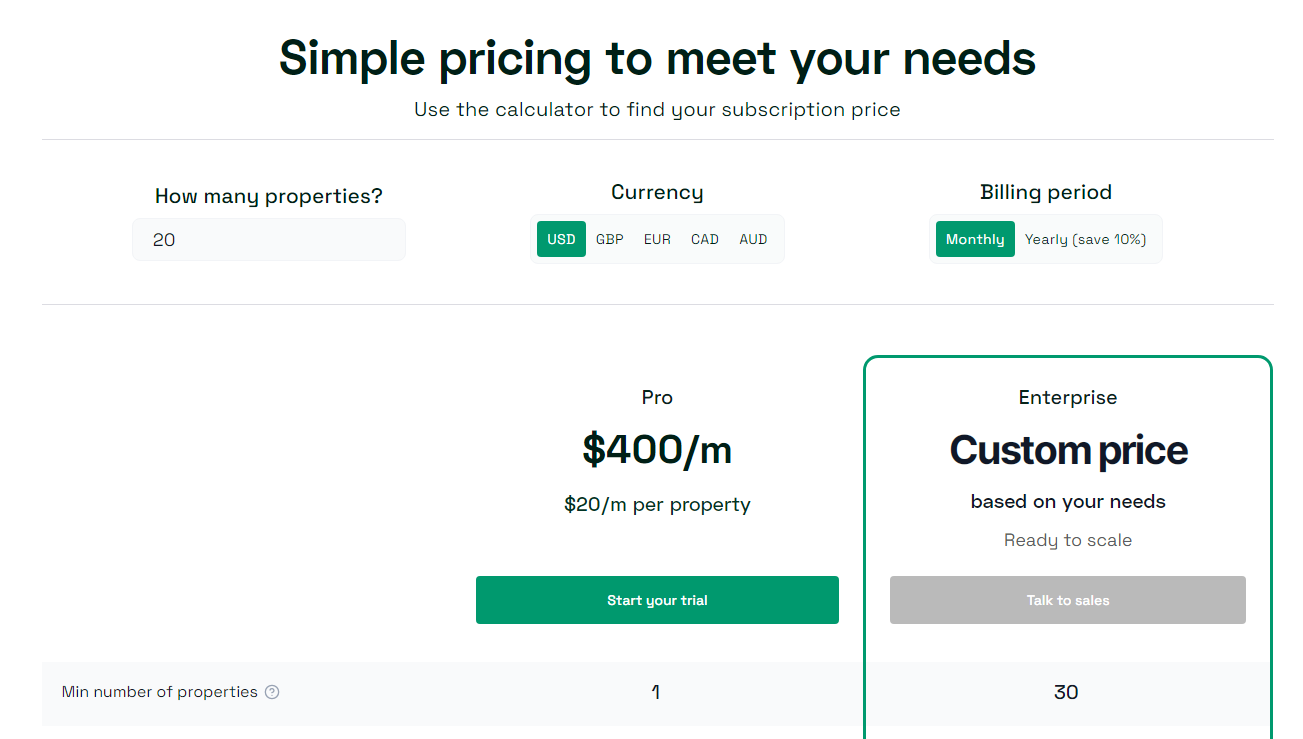Click the Ready to scale text
This screenshot has height=739, width=1303.
click(x=1068, y=540)
